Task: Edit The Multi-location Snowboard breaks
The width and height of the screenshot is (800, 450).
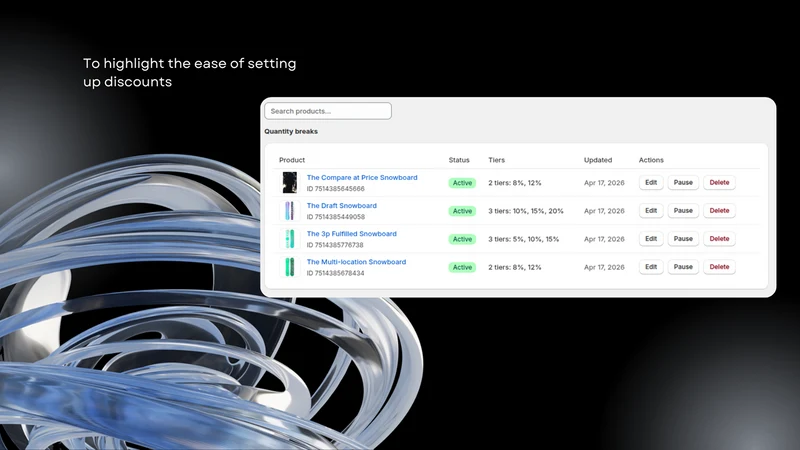Action: (x=651, y=267)
